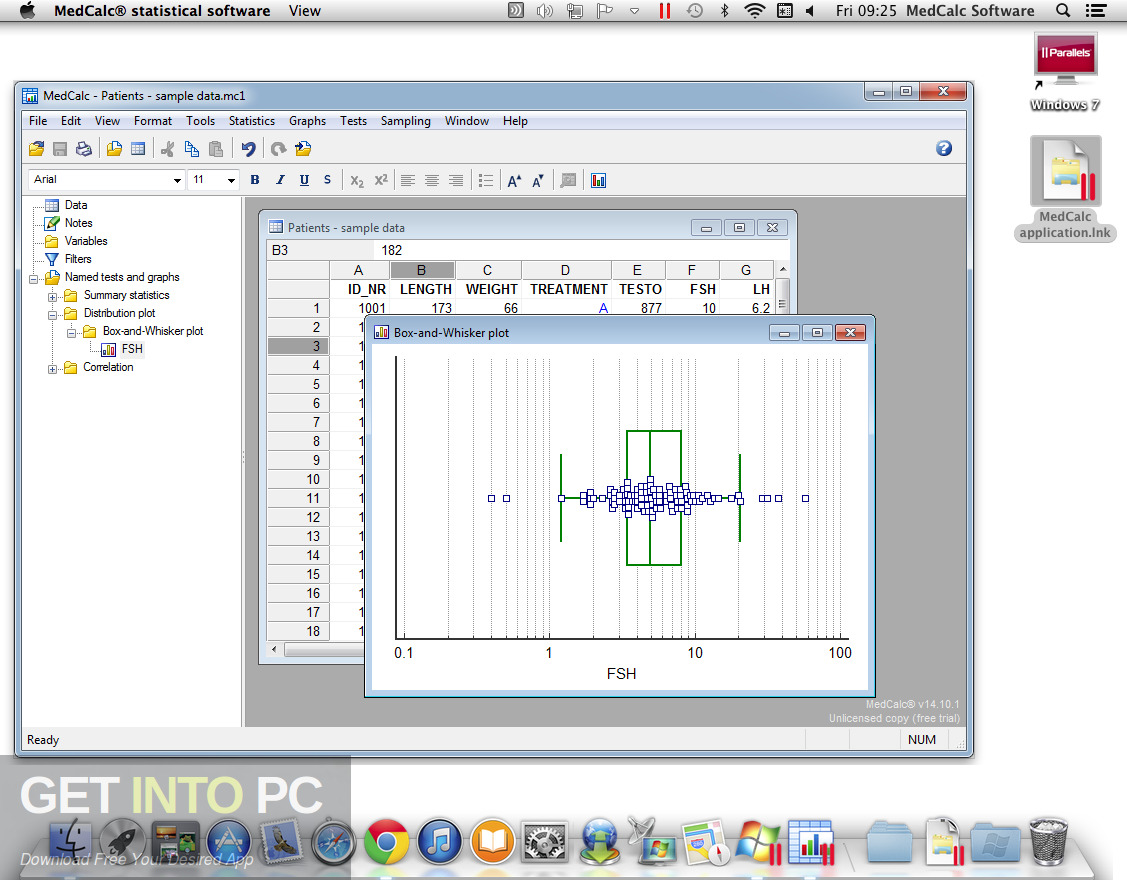Apply bulleted list formatting
The height and width of the screenshot is (880, 1127).
tap(486, 180)
